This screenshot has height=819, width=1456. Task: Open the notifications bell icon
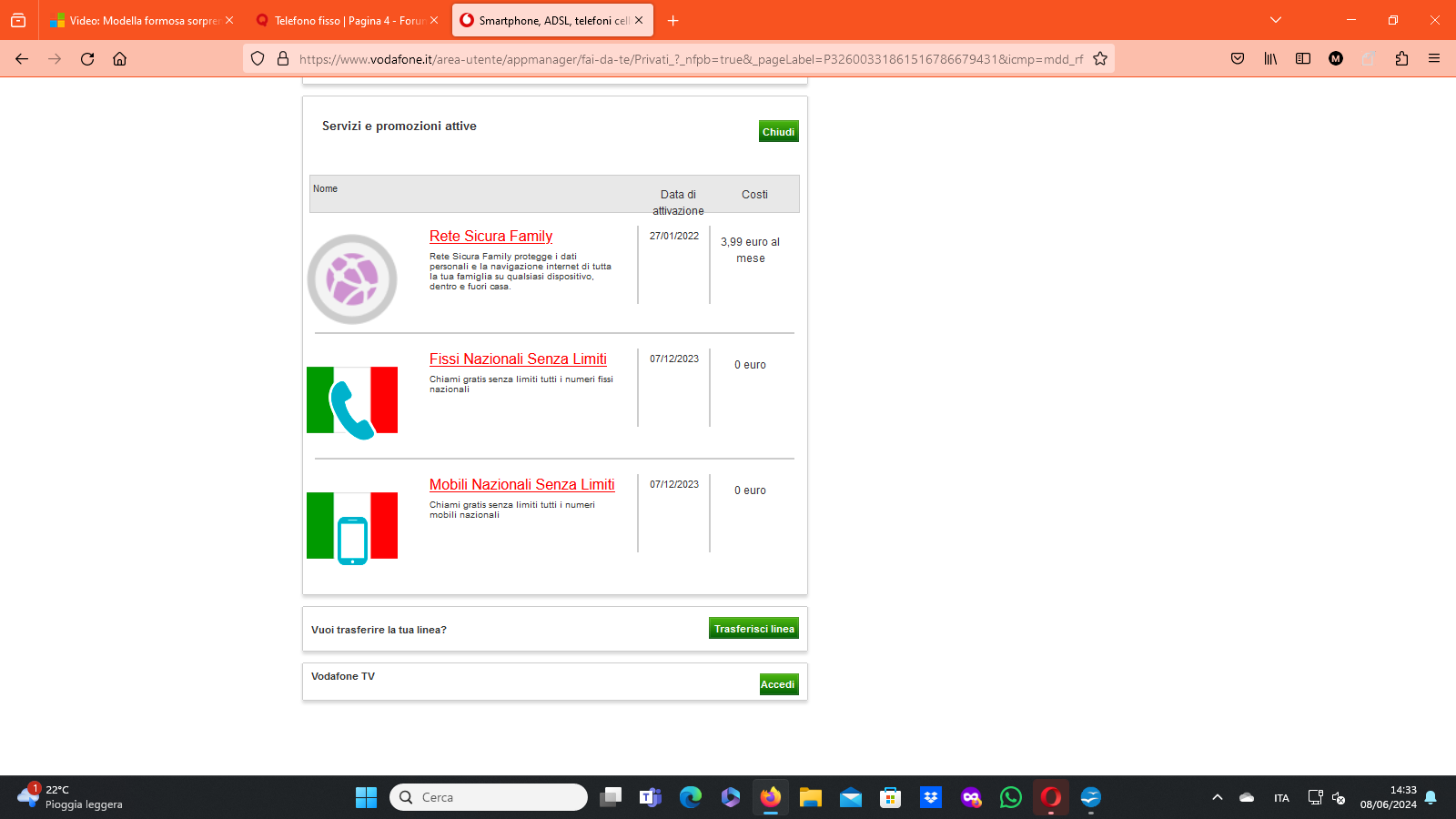tap(1431, 798)
